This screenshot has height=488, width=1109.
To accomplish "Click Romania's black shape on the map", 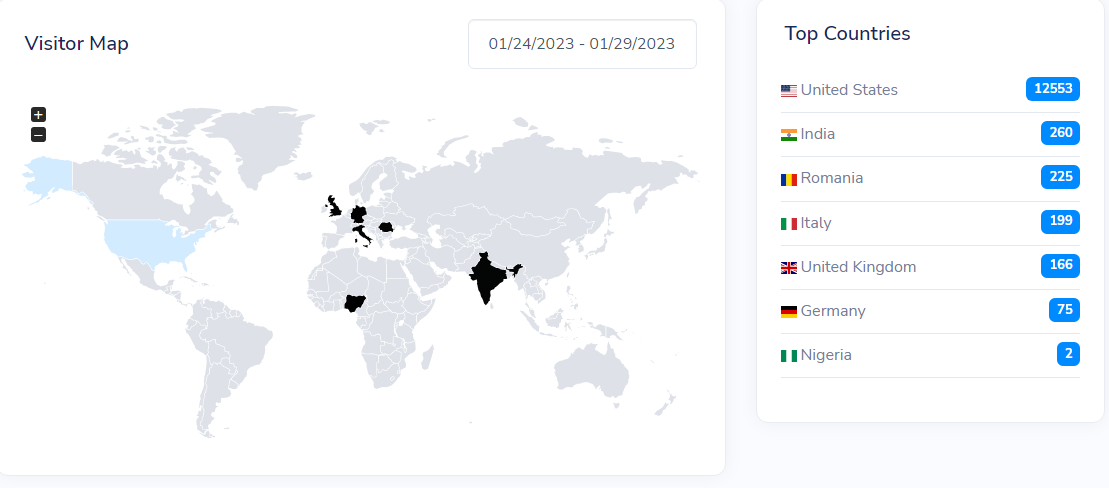I will click(384, 228).
